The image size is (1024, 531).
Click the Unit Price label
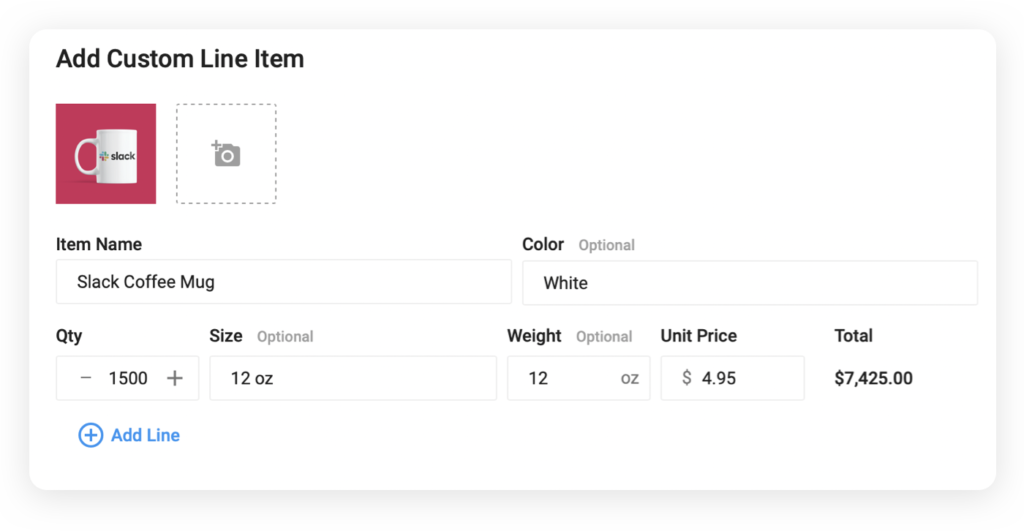699,336
